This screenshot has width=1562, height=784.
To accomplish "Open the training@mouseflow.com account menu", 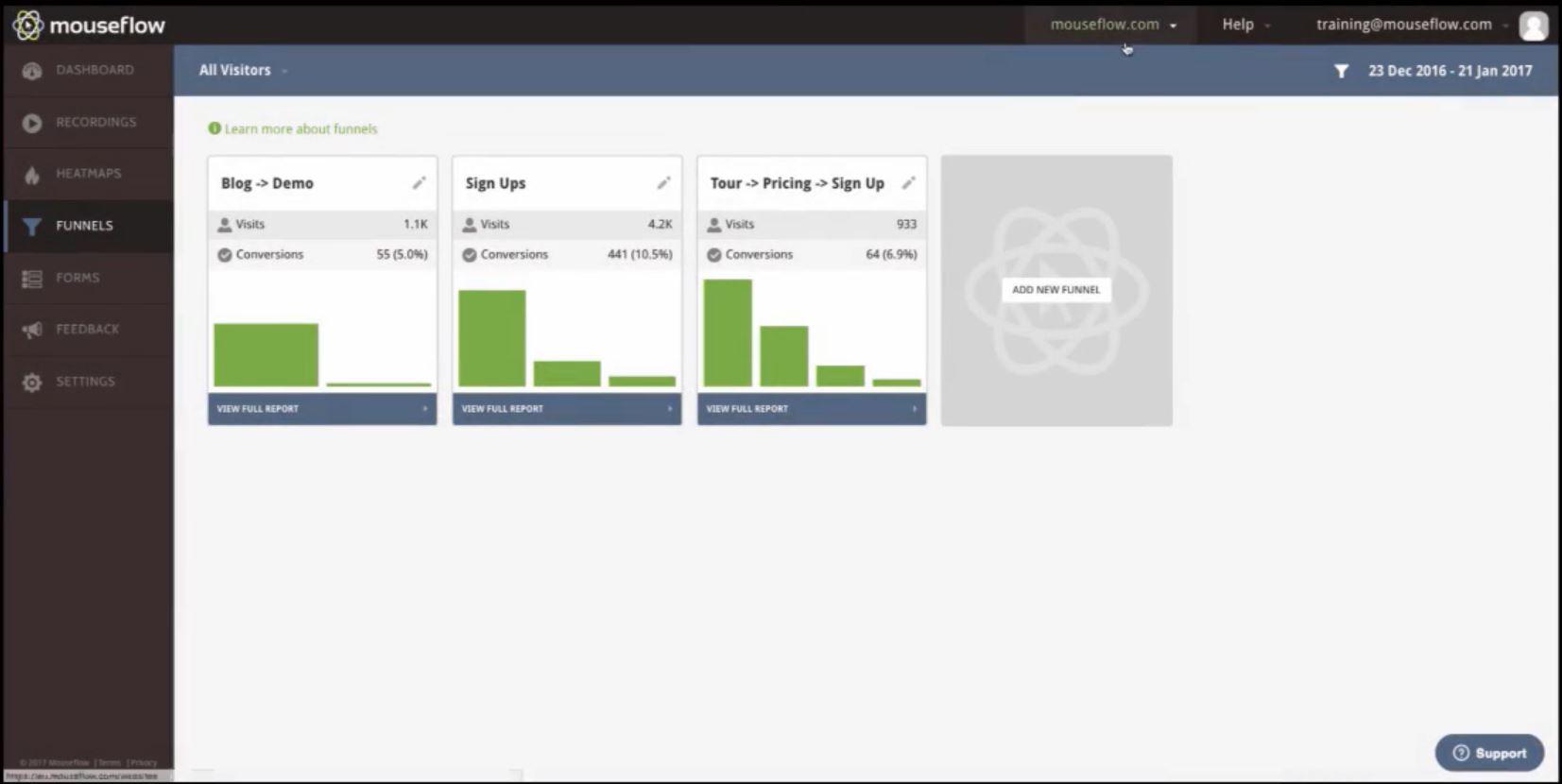I will click(x=1412, y=25).
